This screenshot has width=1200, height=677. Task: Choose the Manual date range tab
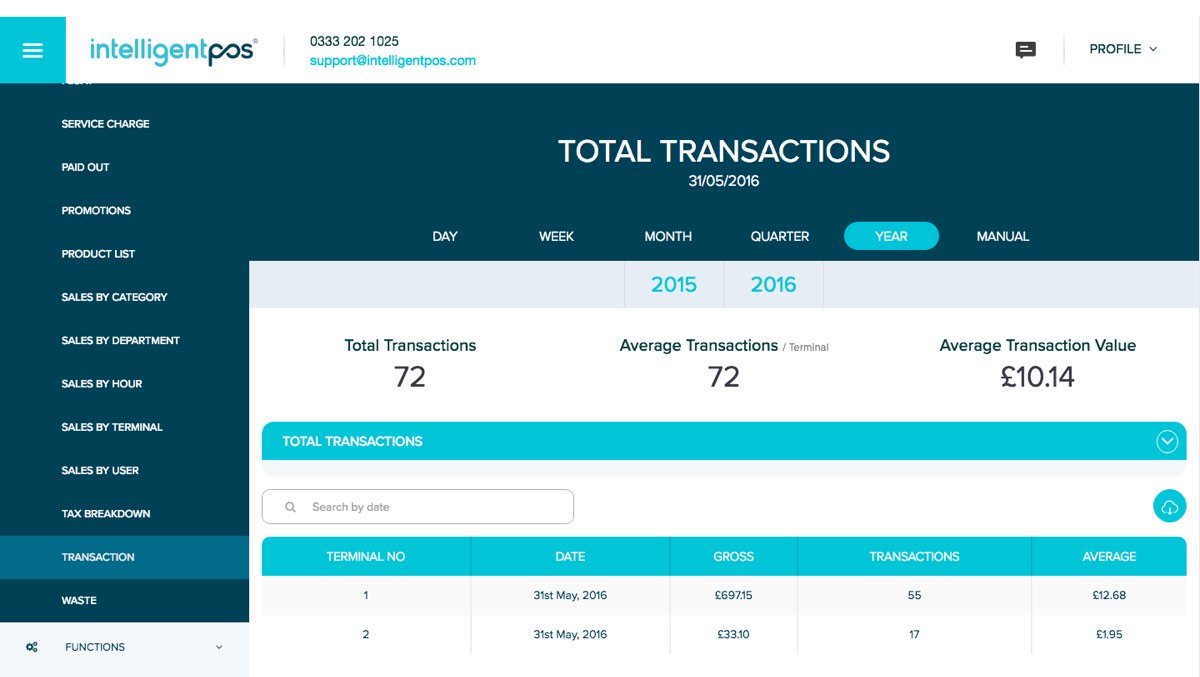click(1002, 236)
